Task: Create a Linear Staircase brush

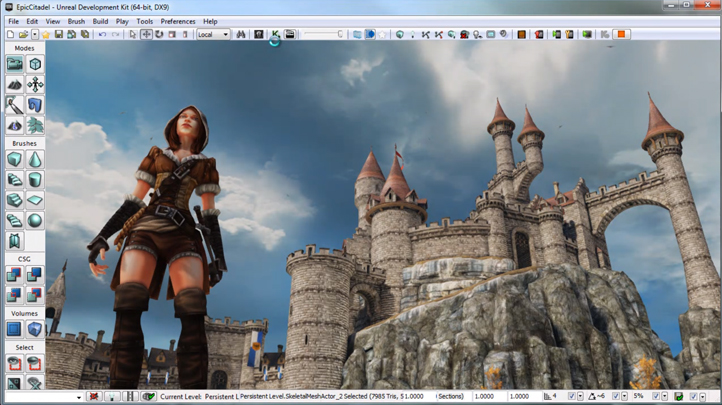Action: 15,200
